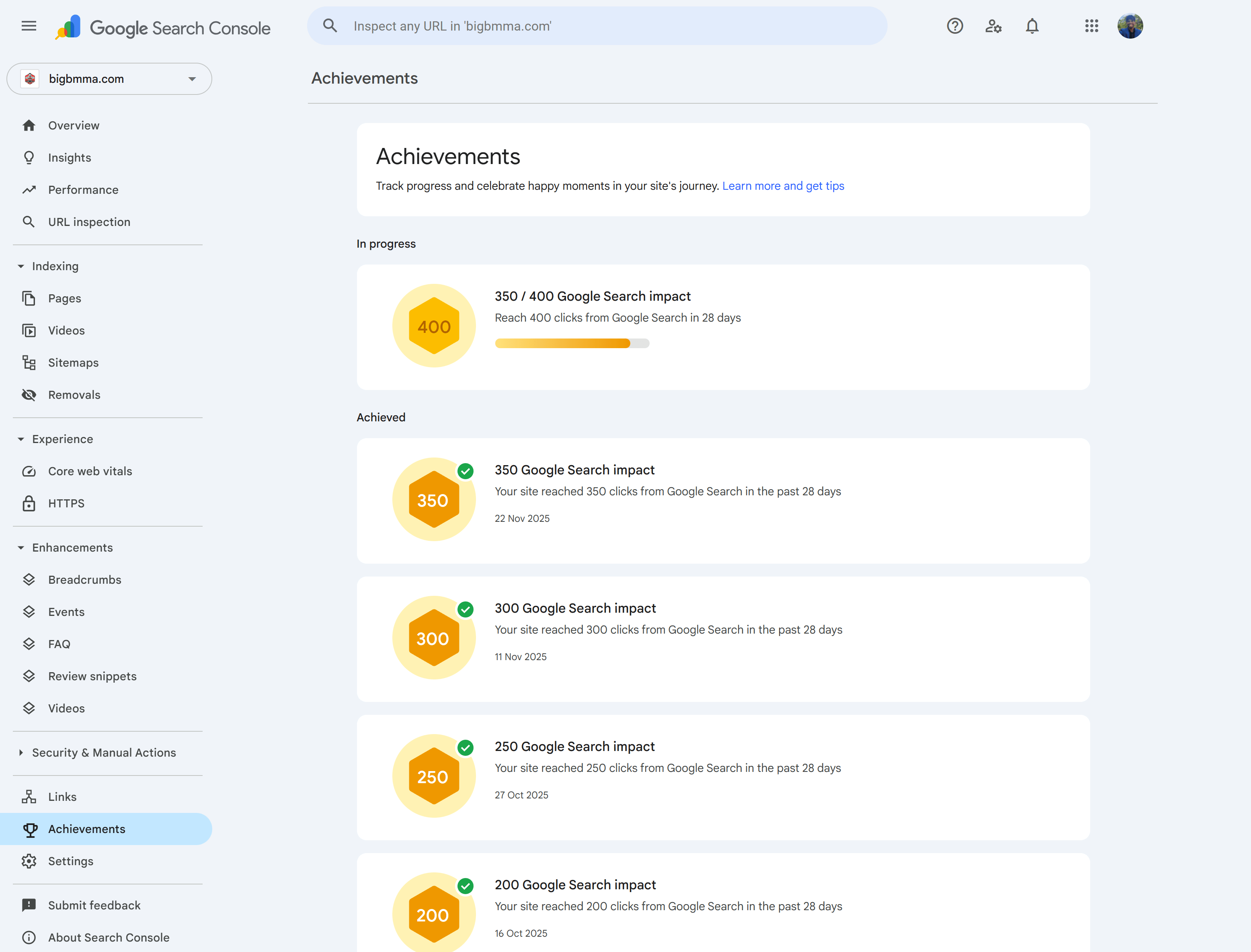Click the '11 Nov 2025' date

[x=521, y=657]
